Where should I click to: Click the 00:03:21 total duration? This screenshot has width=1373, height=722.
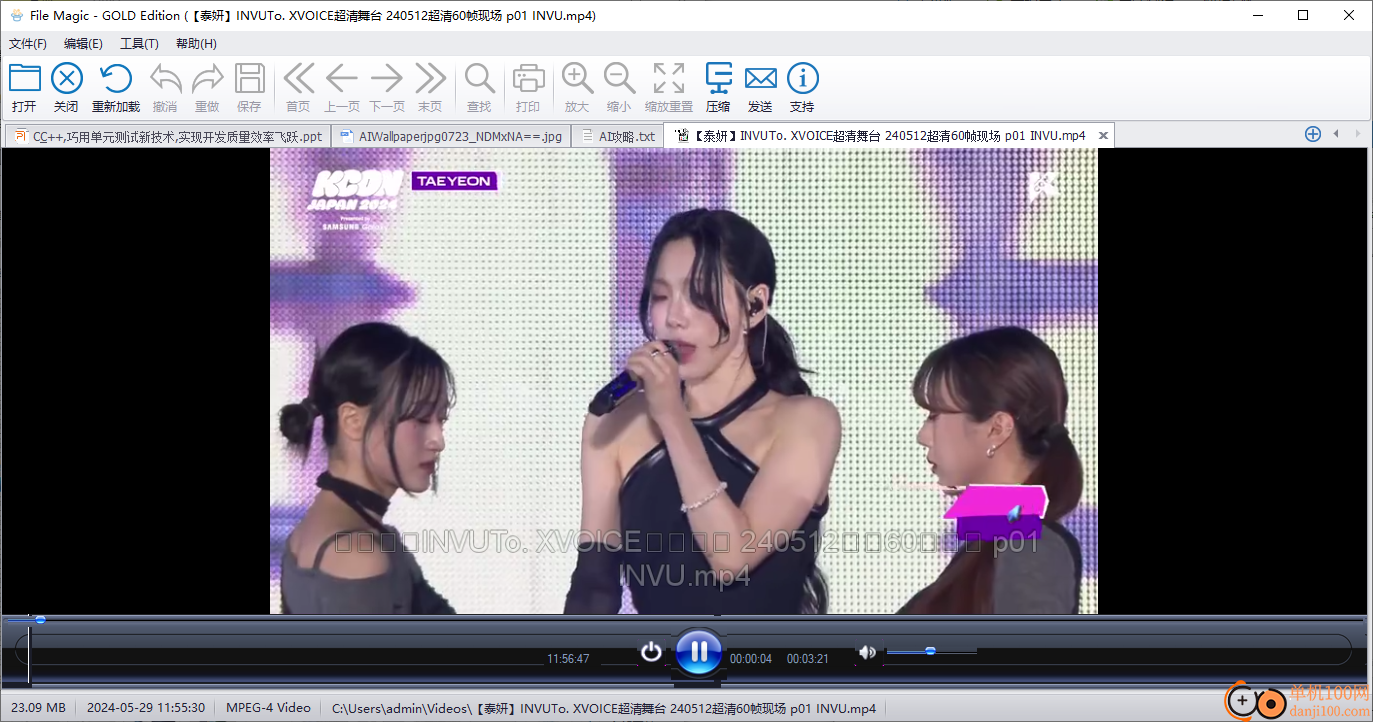point(808,659)
